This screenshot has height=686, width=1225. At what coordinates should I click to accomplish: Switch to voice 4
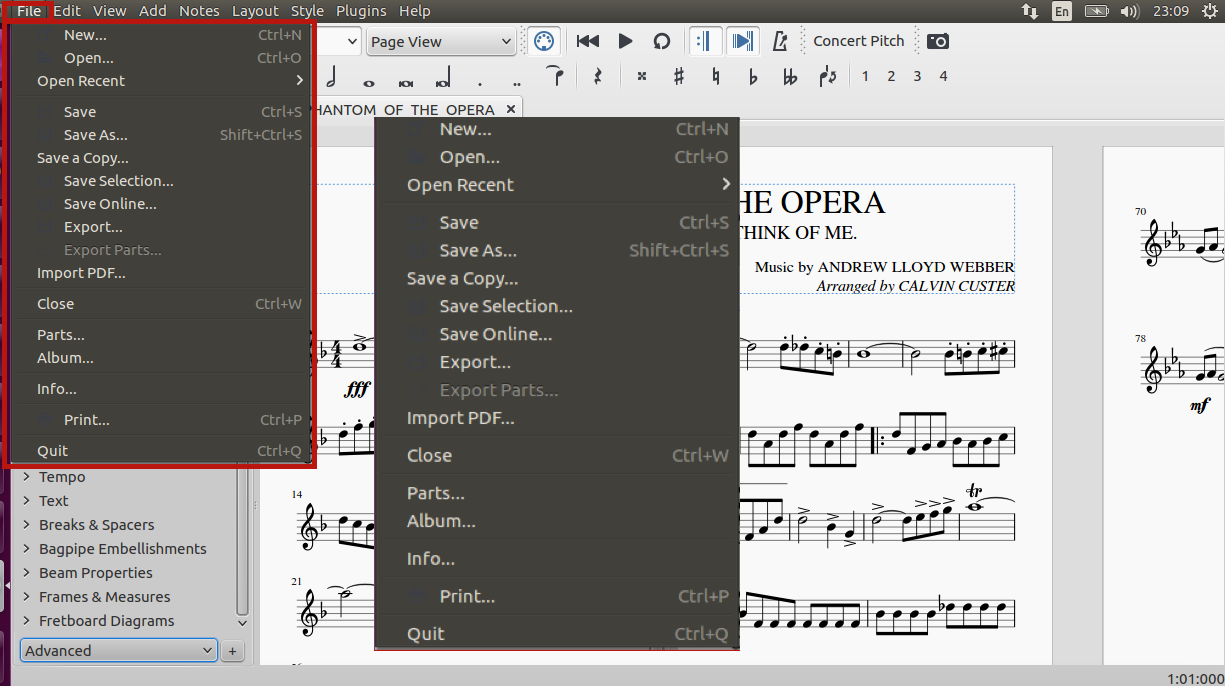coord(943,77)
